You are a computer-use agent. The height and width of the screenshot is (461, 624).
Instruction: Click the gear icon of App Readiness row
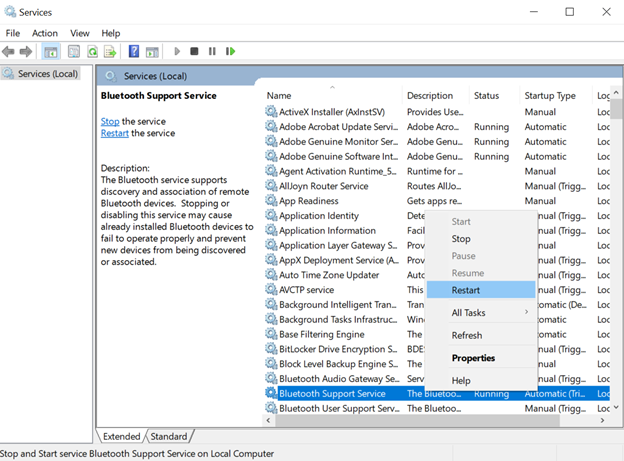[x=271, y=201]
